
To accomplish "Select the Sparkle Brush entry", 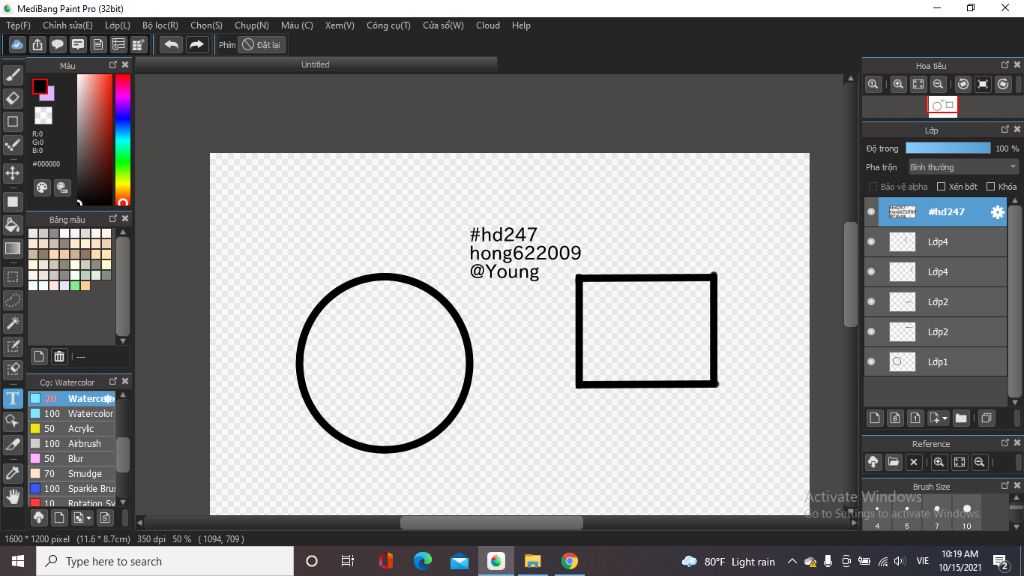I will [x=72, y=488].
